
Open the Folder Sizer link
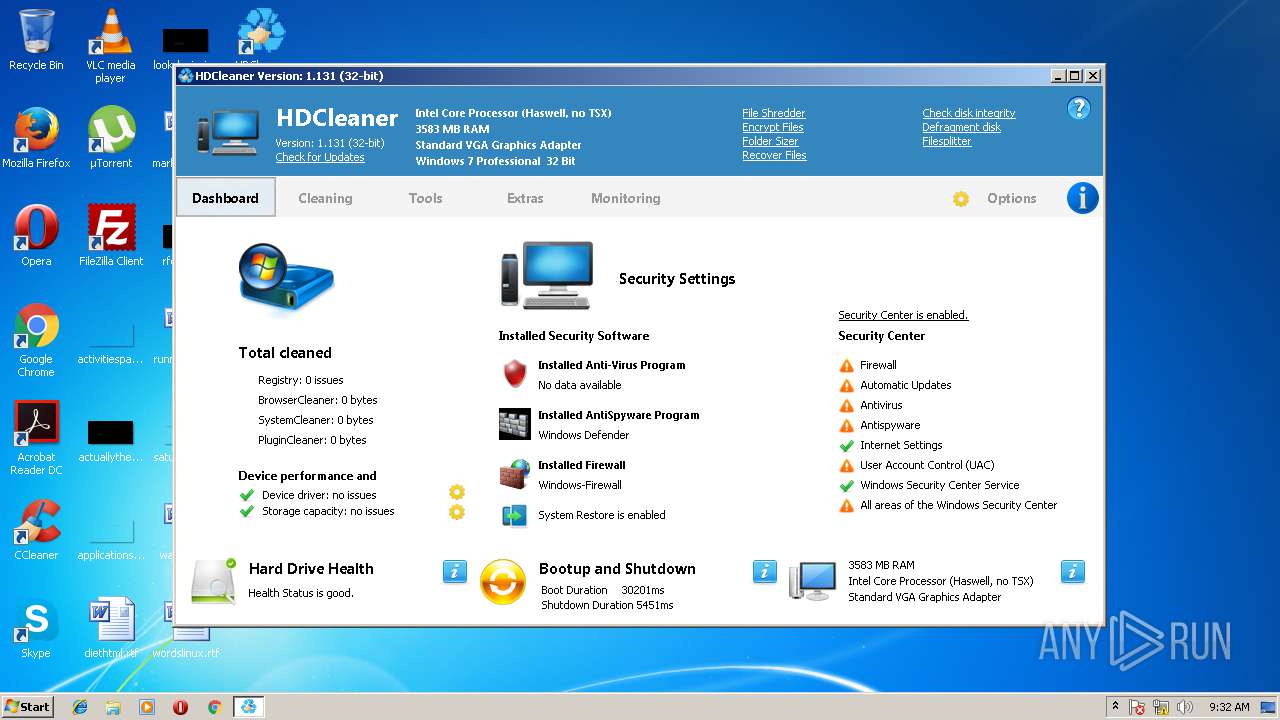pyautogui.click(x=770, y=142)
